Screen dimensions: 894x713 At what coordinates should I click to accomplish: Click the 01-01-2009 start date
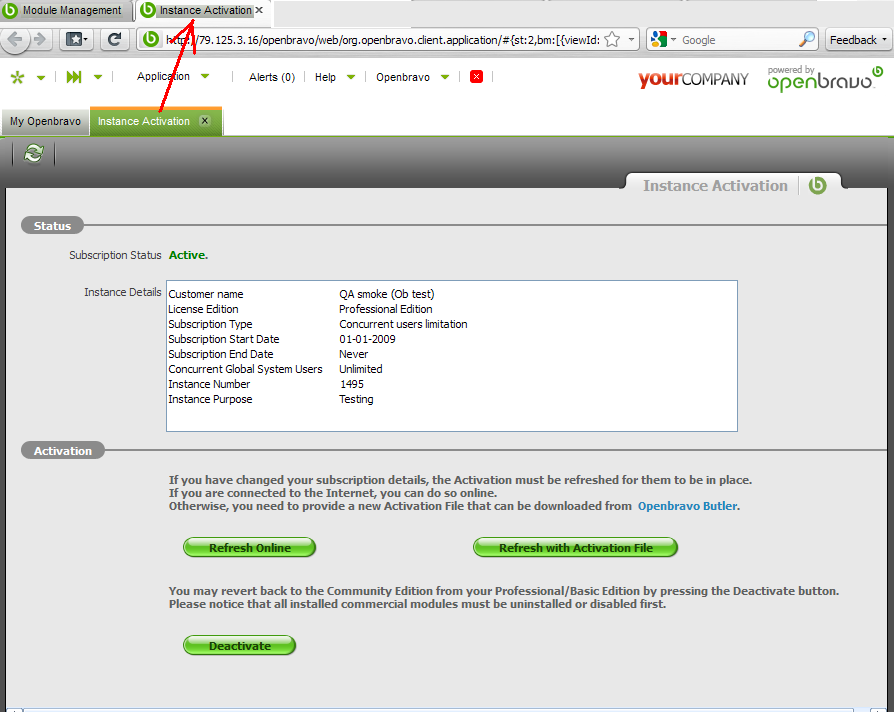click(367, 339)
